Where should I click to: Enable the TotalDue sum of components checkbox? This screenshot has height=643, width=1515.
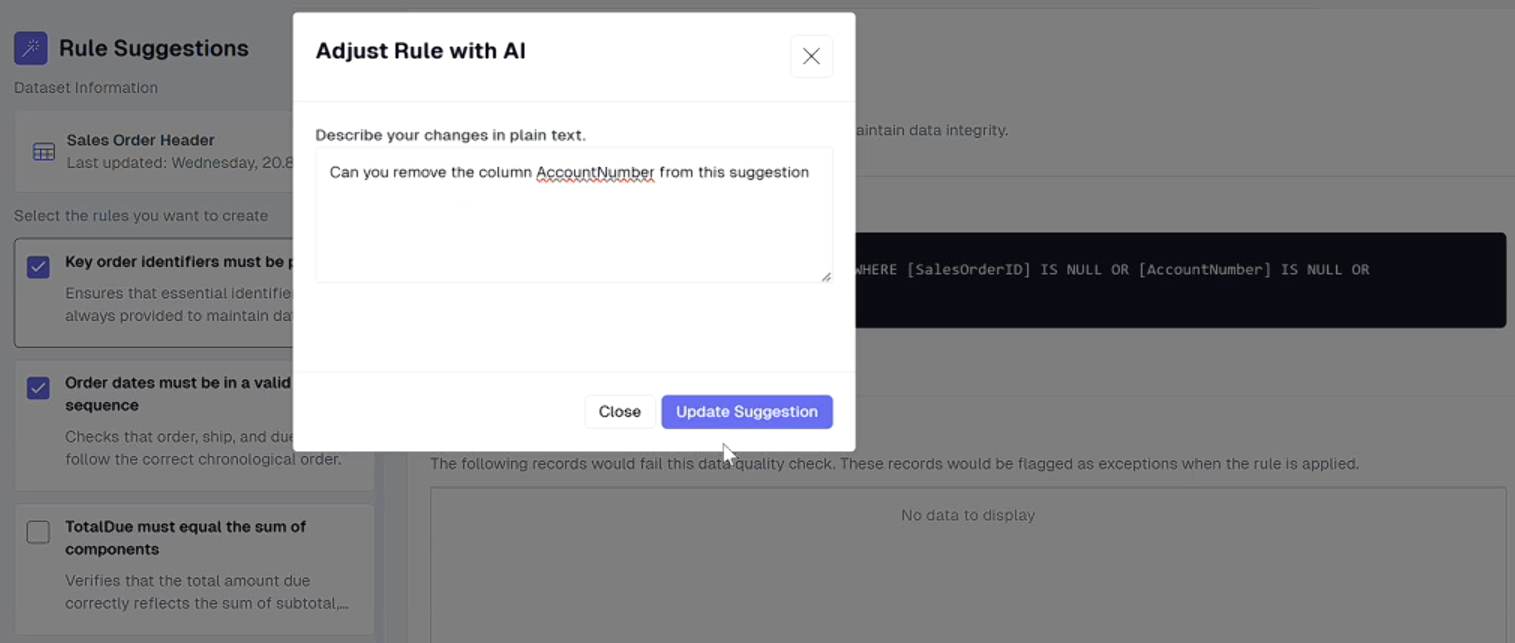38,532
